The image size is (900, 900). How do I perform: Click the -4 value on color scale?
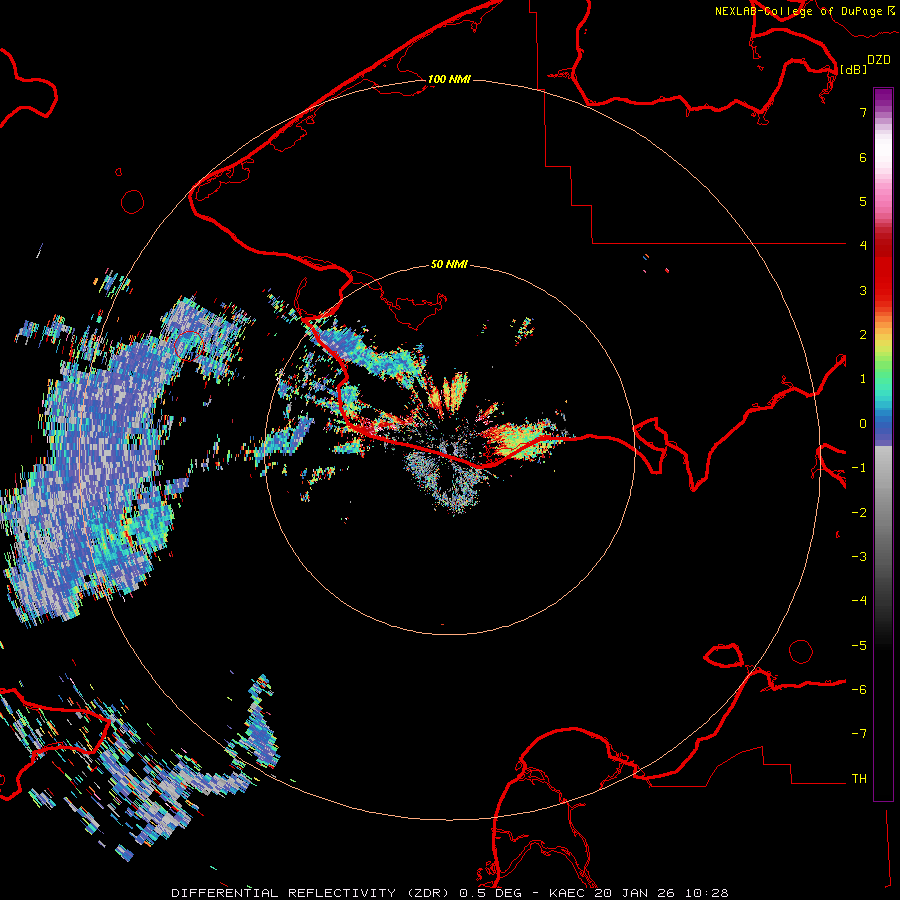(x=859, y=601)
